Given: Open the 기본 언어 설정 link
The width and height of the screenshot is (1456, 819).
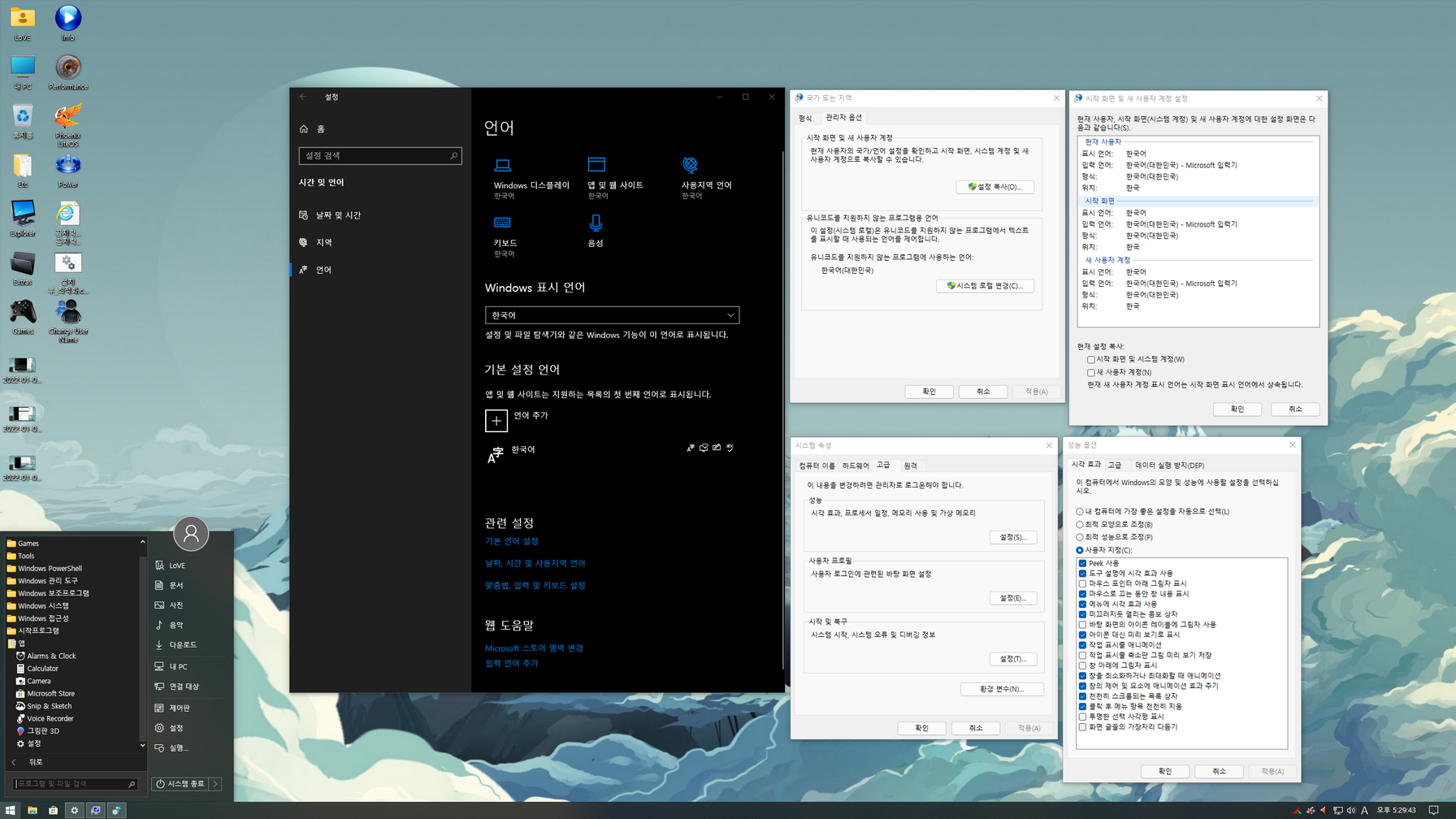Looking at the screenshot, I should (x=512, y=541).
